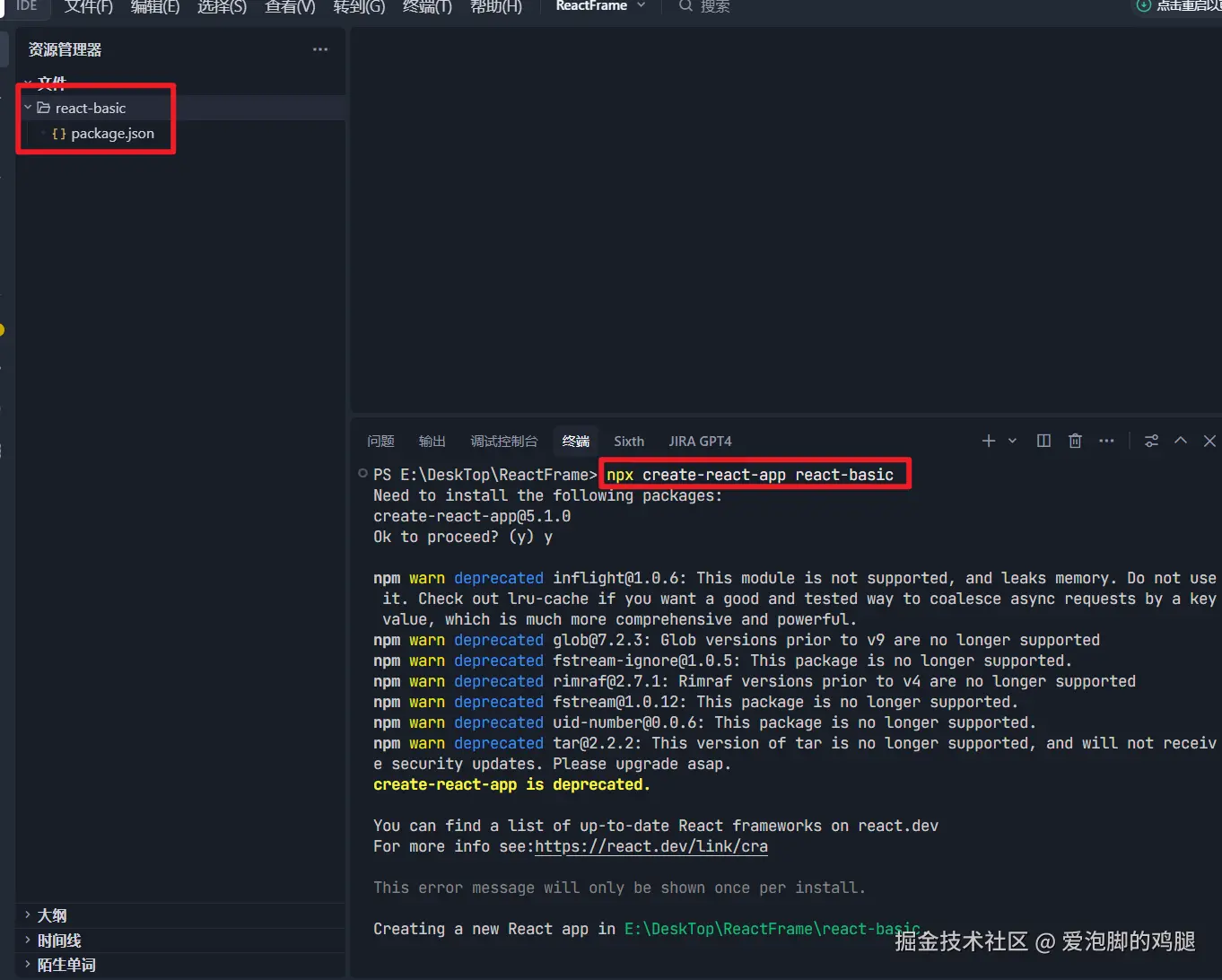Open the ReactFrame project dropdown

[600, 5]
